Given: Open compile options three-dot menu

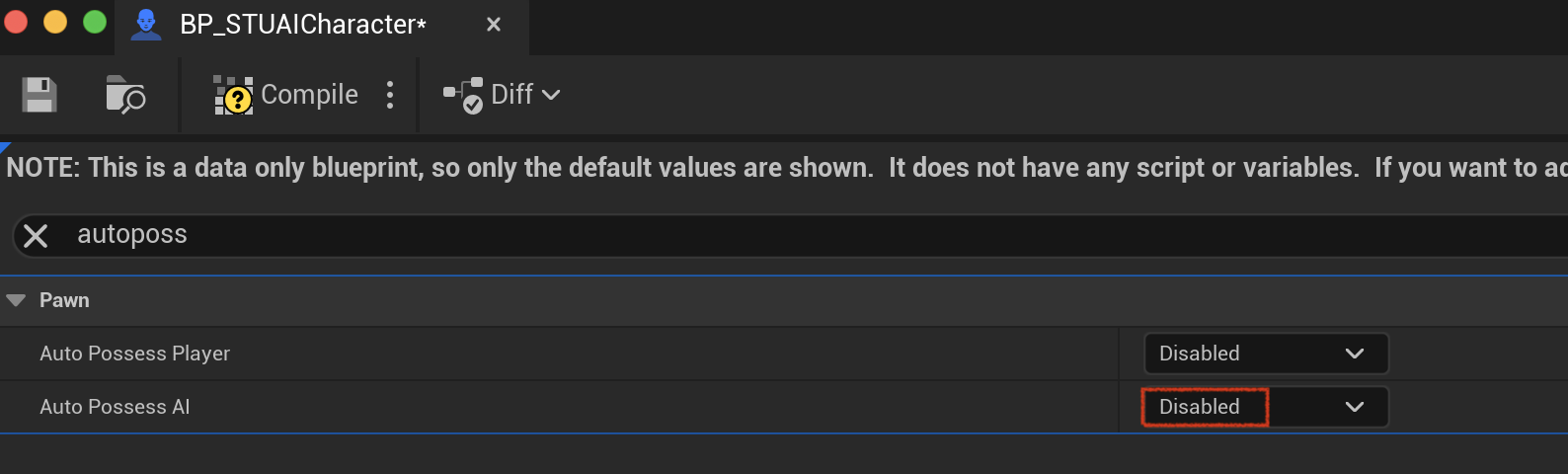Looking at the screenshot, I should pyautogui.click(x=390, y=95).
